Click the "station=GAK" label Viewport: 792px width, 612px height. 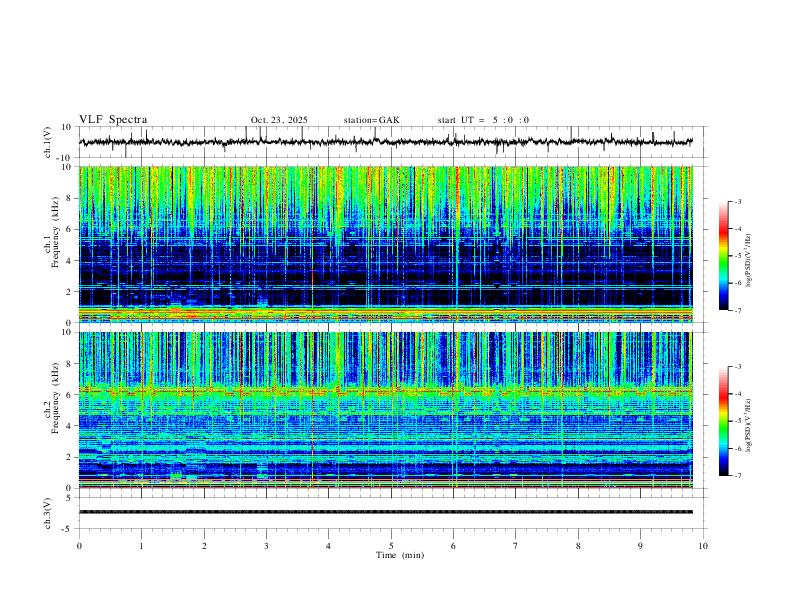click(371, 120)
